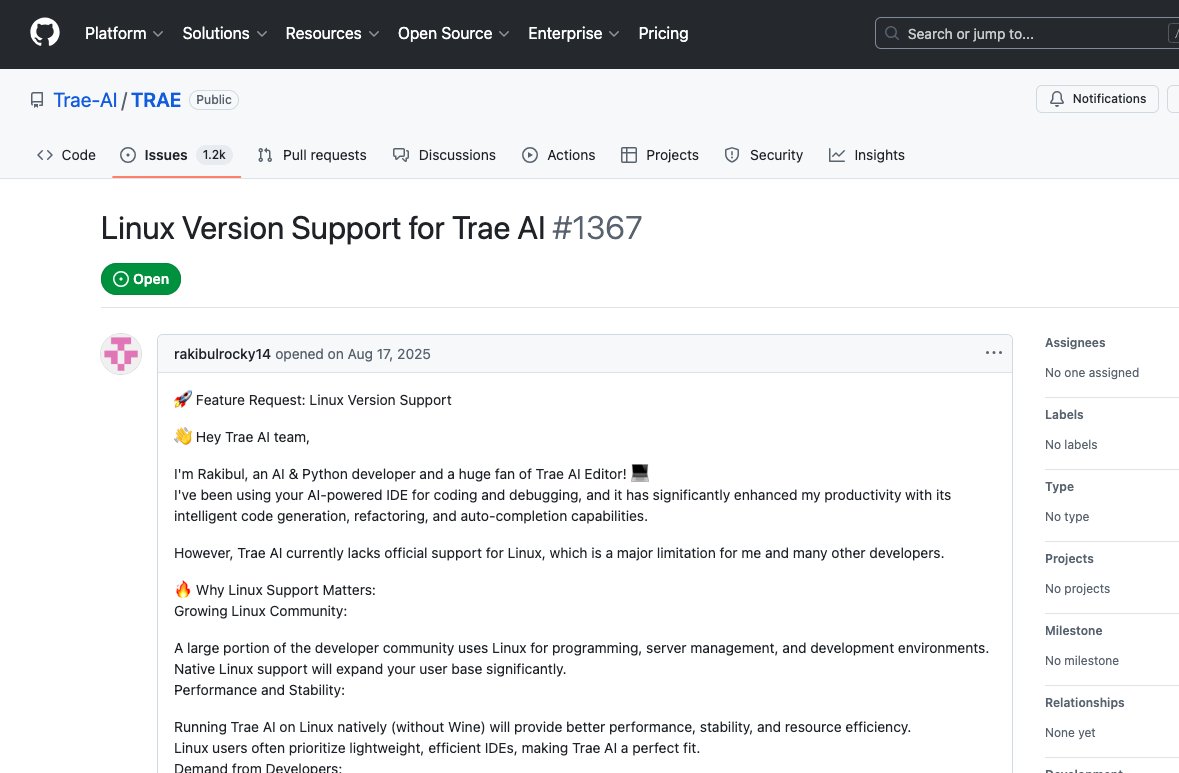The width and height of the screenshot is (1179, 773).
Task: Click the magnifier icon in search box
Action: [x=892, y=33]
